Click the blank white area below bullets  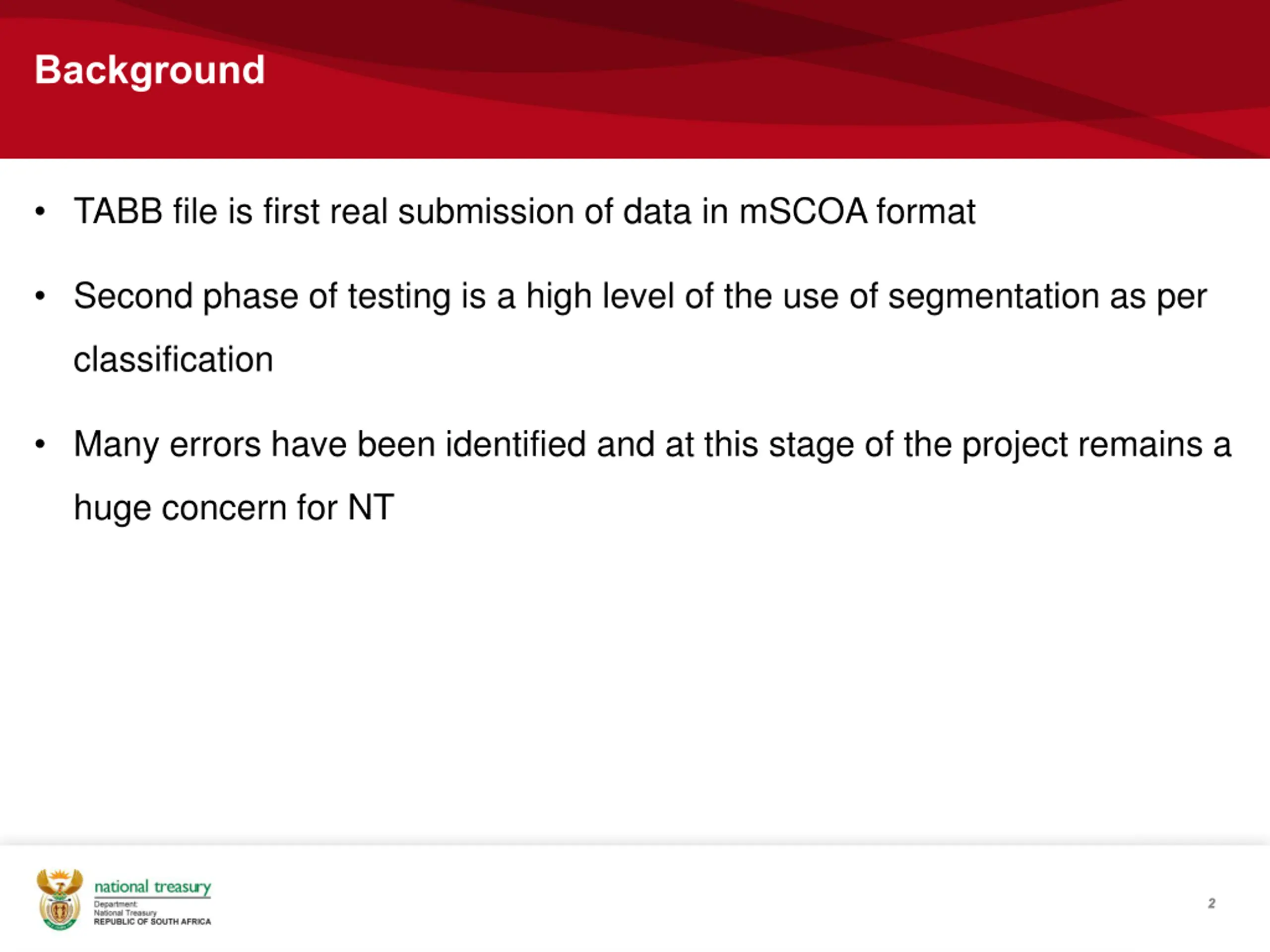click(x=635, y=689)
